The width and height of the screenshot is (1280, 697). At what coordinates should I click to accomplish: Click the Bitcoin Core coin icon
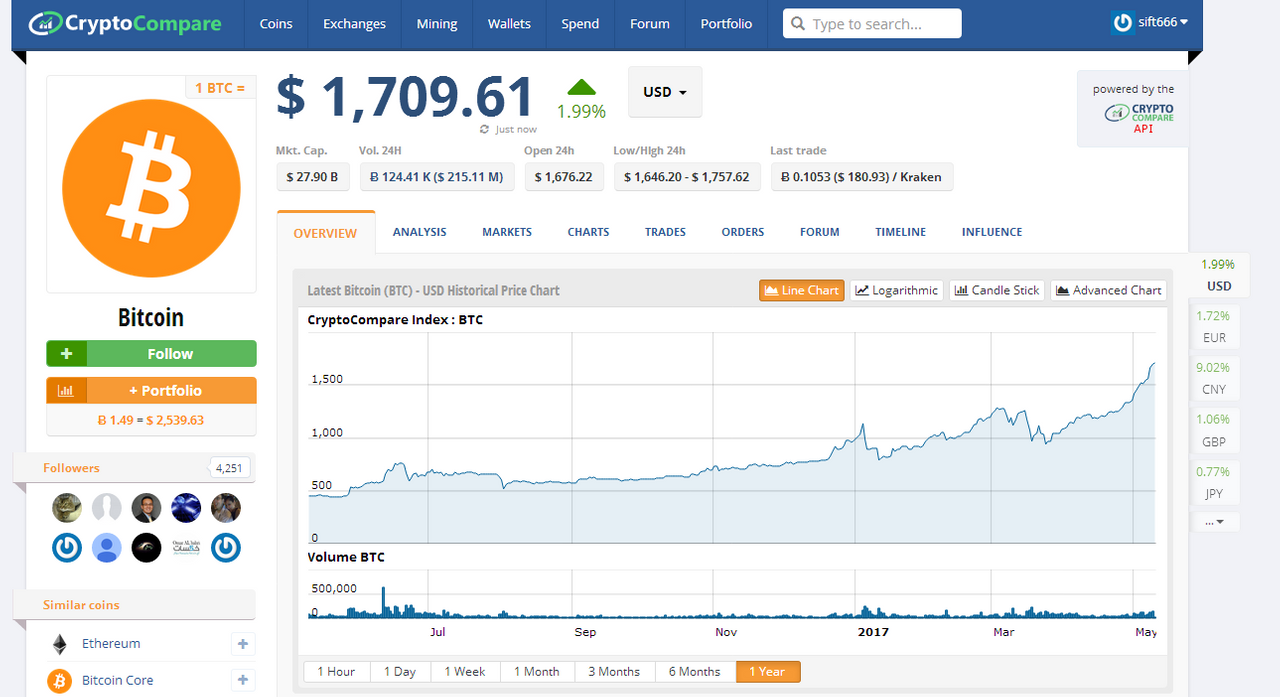60,681
